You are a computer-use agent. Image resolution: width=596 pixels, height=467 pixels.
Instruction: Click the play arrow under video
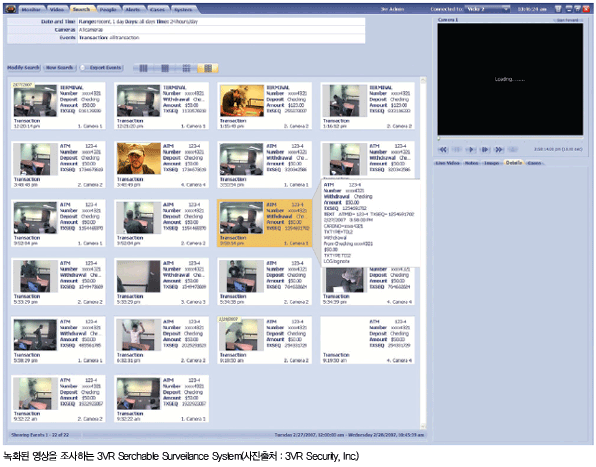471,150
